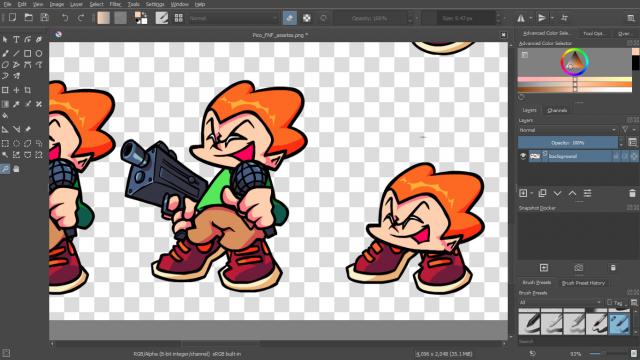Undo the last action
Image resolution: width=640 pixels, height=360 pixels.
coord(65,18)
